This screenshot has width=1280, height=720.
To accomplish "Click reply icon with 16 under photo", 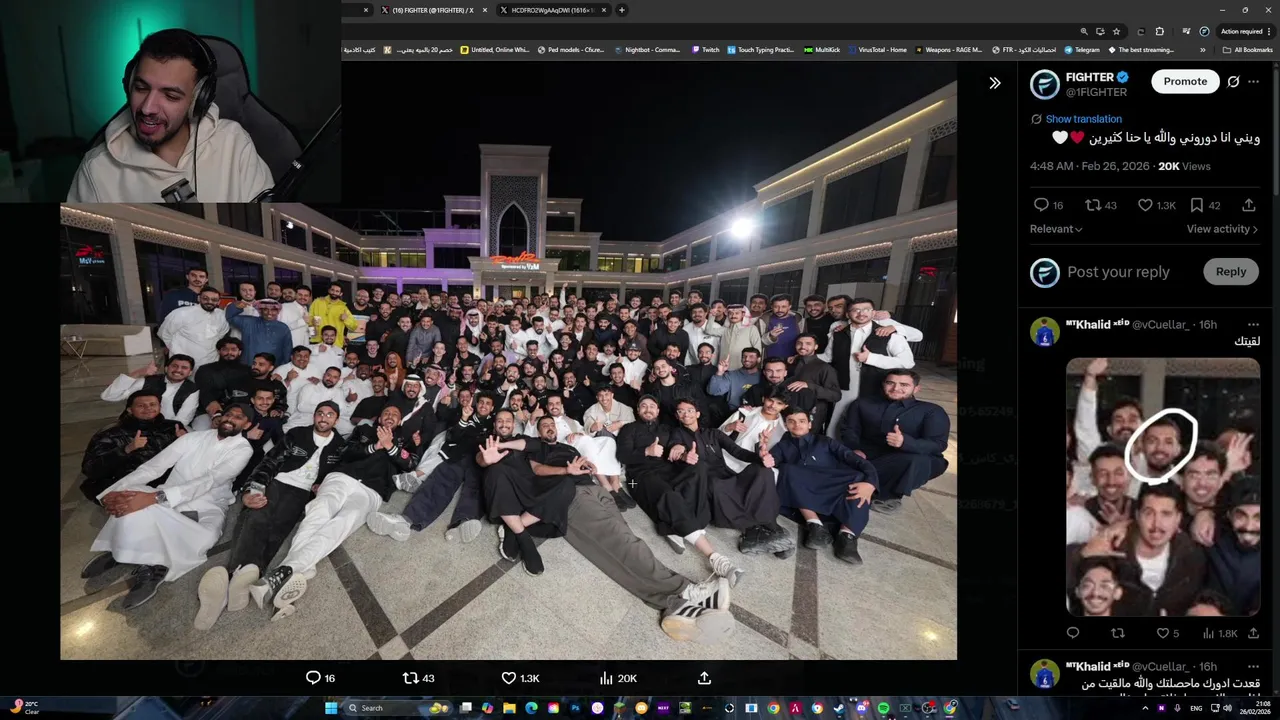I will 320,678.
